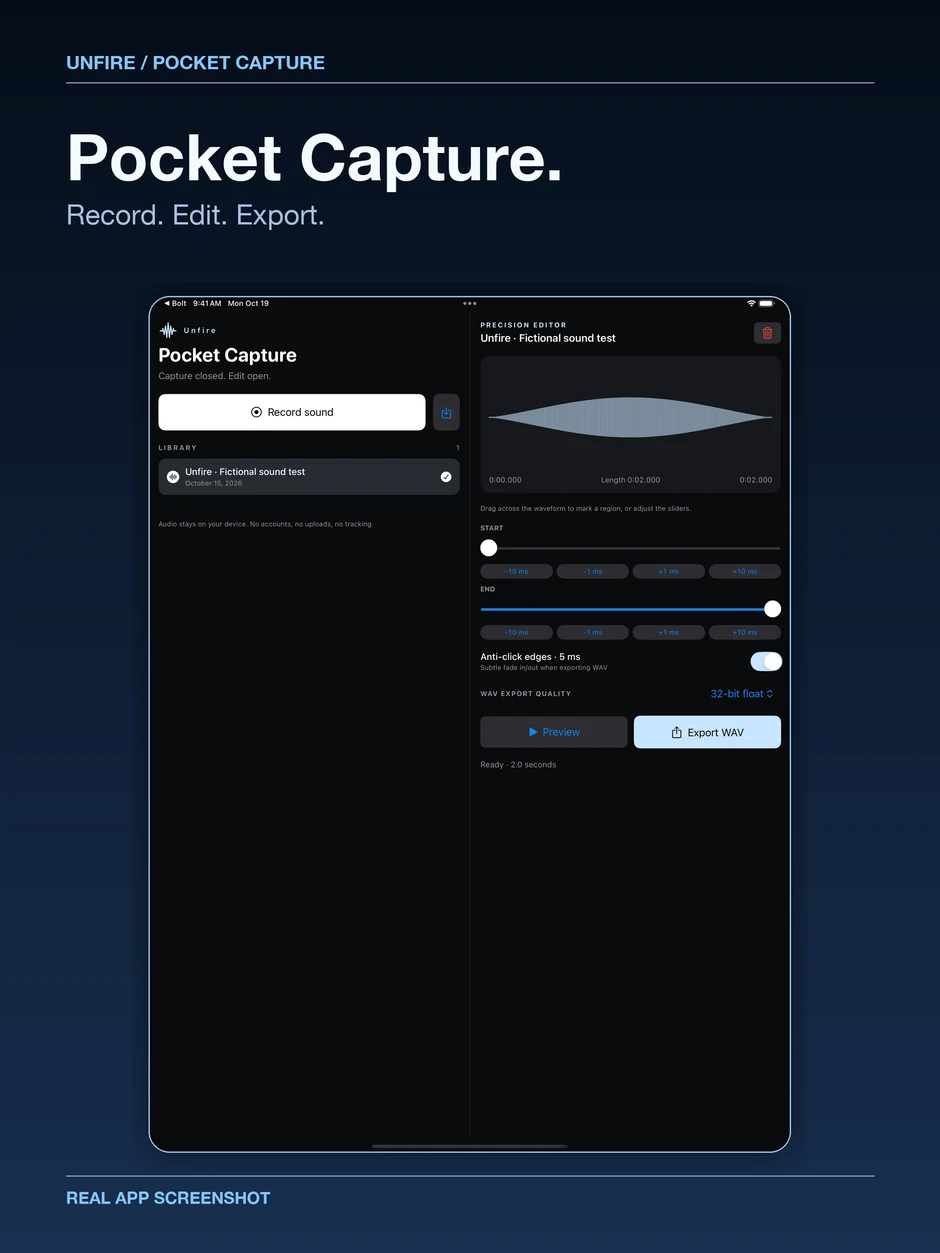Click Export WAV button

pos(707,732)
